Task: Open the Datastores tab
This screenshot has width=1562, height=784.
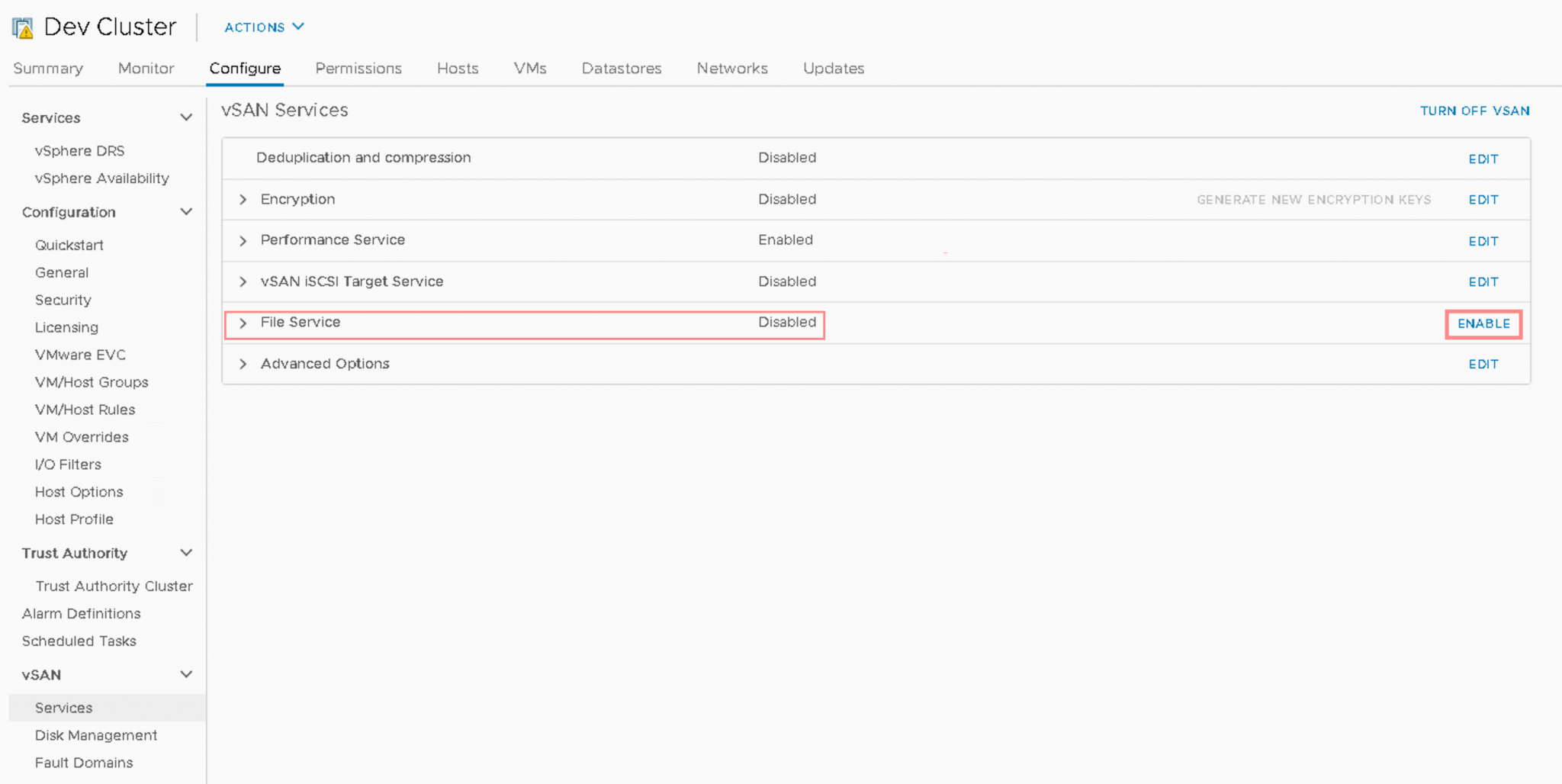Action: pos(621,69)
